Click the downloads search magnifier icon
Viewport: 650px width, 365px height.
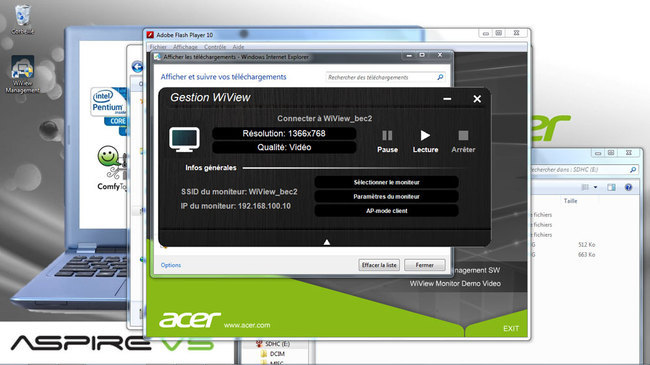[440, 77]
